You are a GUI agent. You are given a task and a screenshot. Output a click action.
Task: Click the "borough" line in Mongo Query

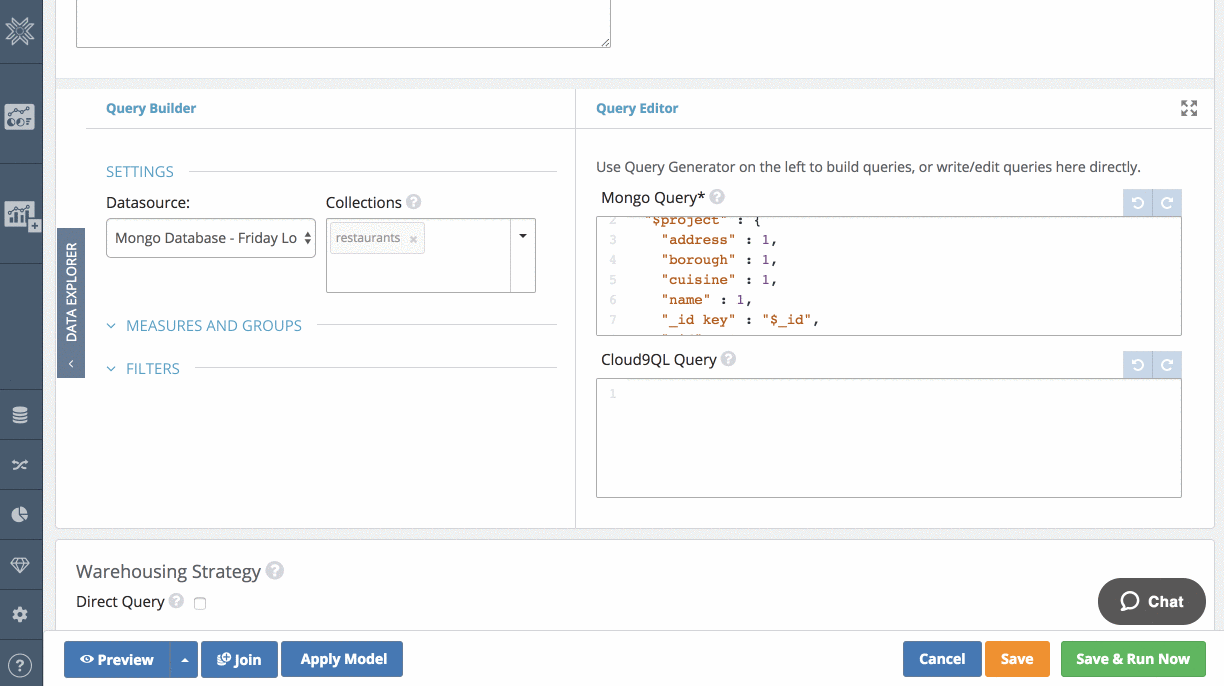[x=718, y=260]
